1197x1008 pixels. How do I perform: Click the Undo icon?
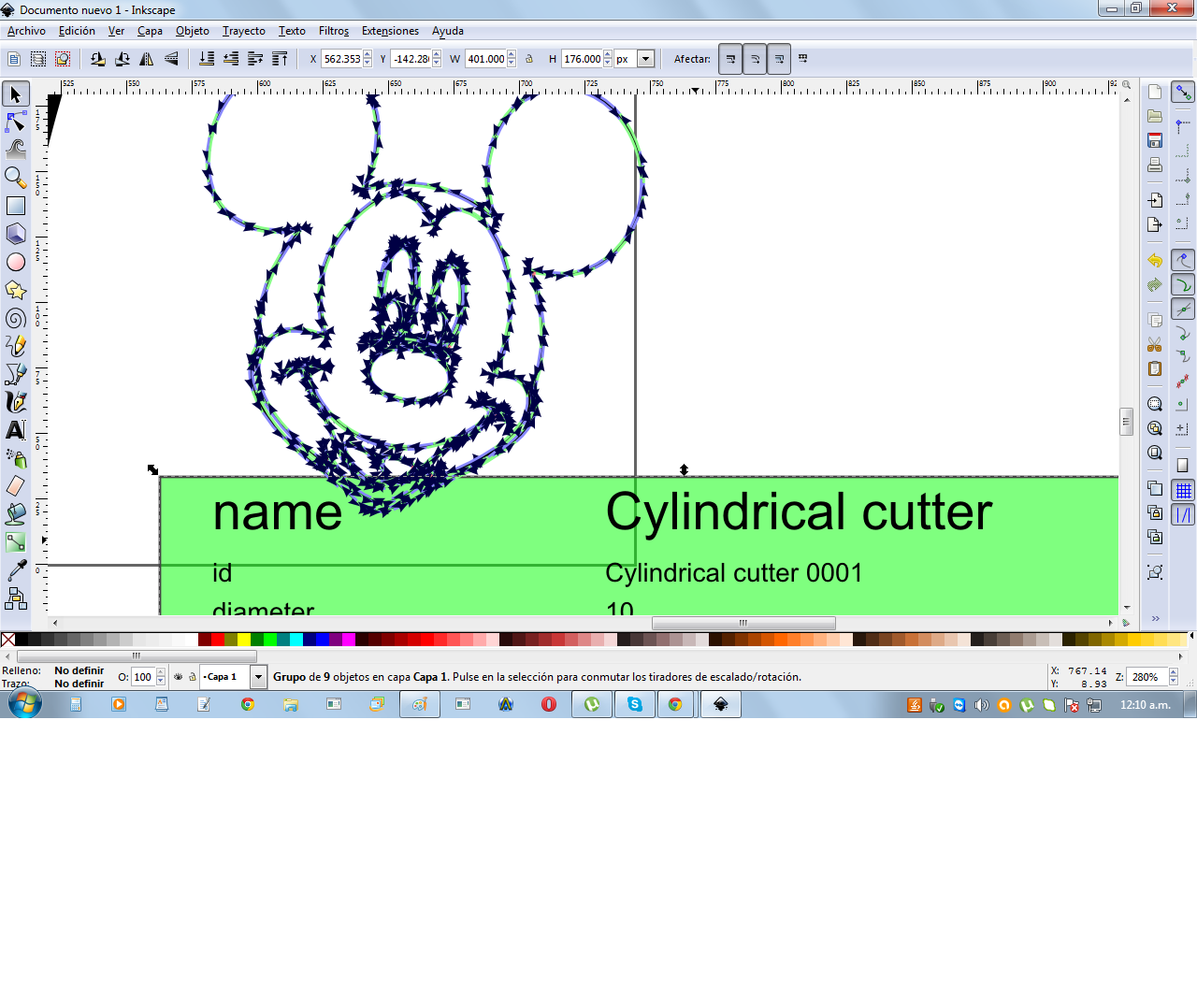(1155, 260)
